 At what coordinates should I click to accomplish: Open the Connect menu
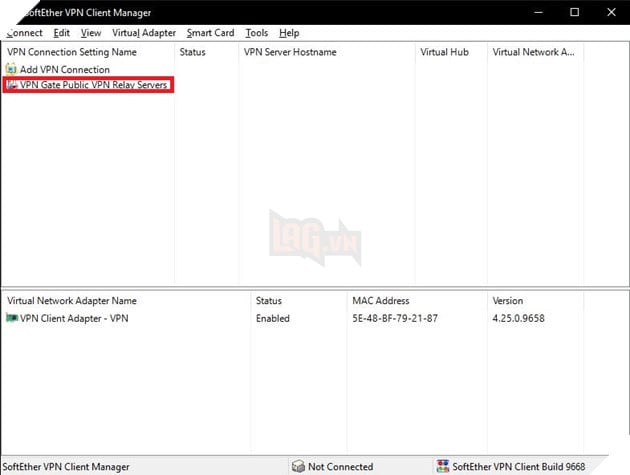24,33
